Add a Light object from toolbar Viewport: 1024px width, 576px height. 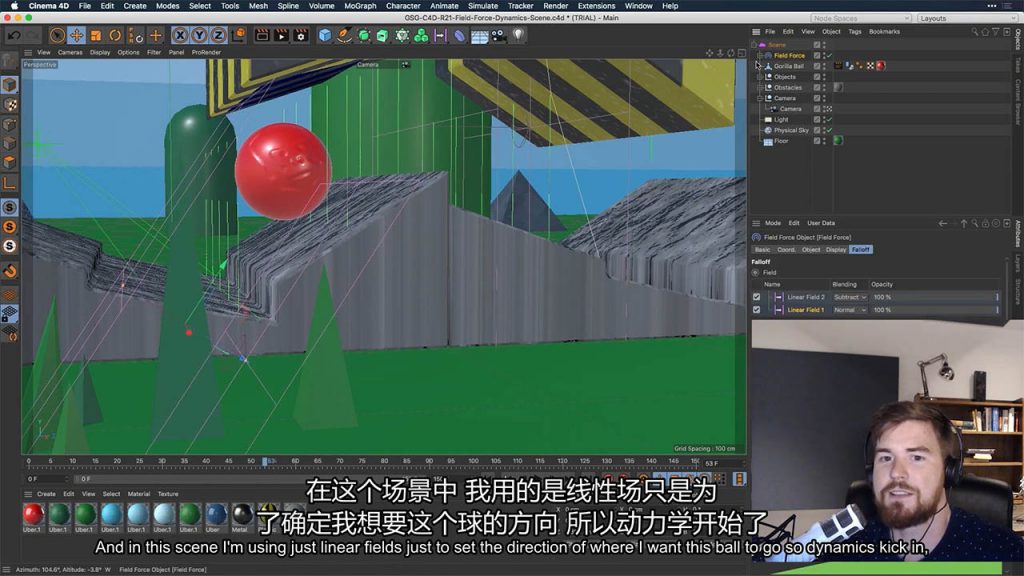pyautogui.click(x=519, y=35)
